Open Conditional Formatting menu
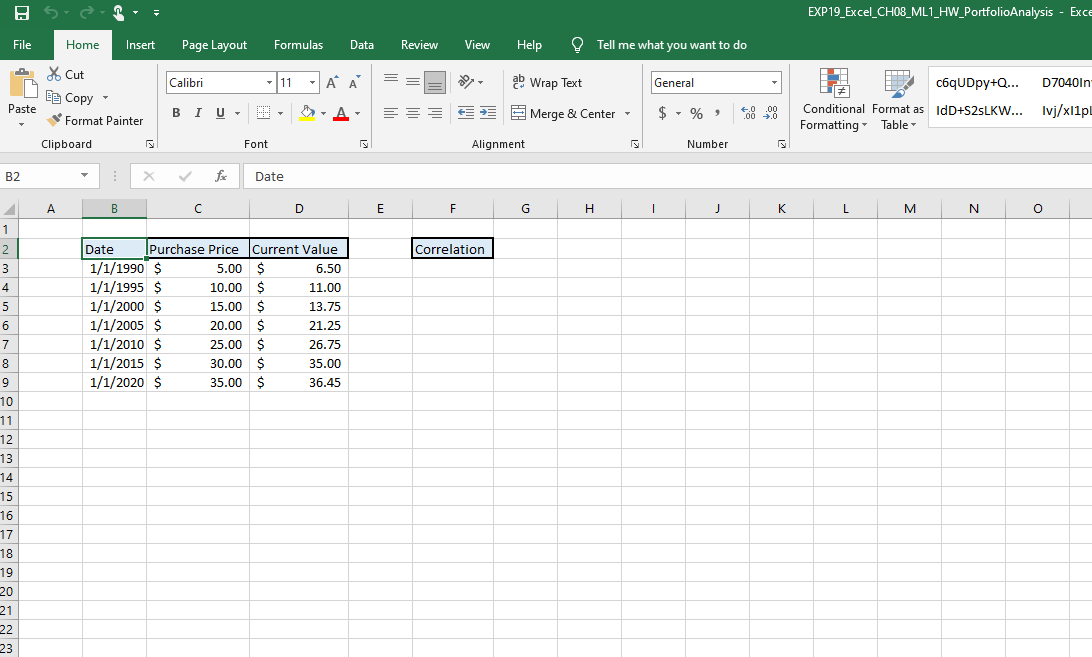 [834, 100]
